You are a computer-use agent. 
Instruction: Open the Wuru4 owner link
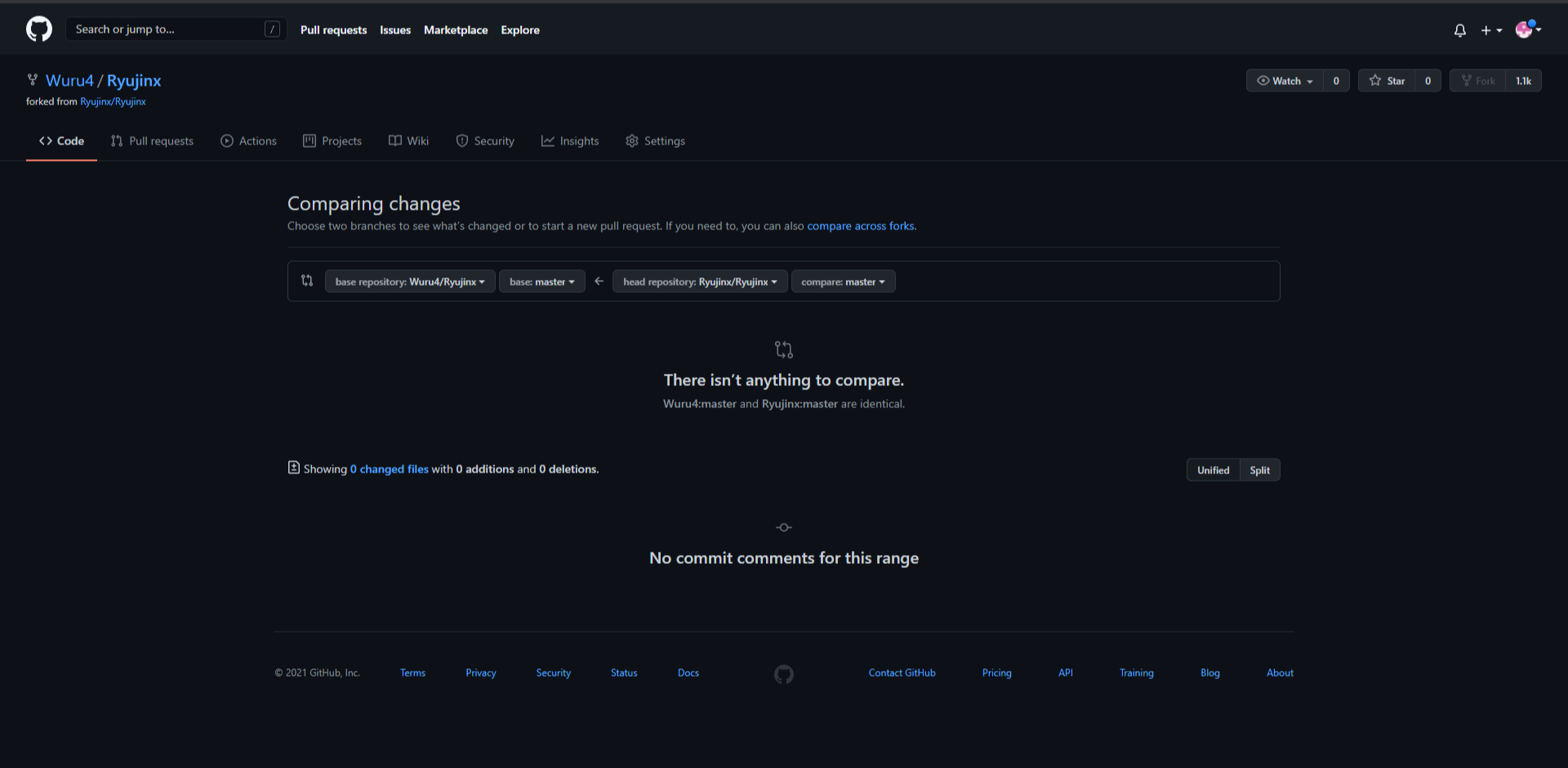pos(69,81)
